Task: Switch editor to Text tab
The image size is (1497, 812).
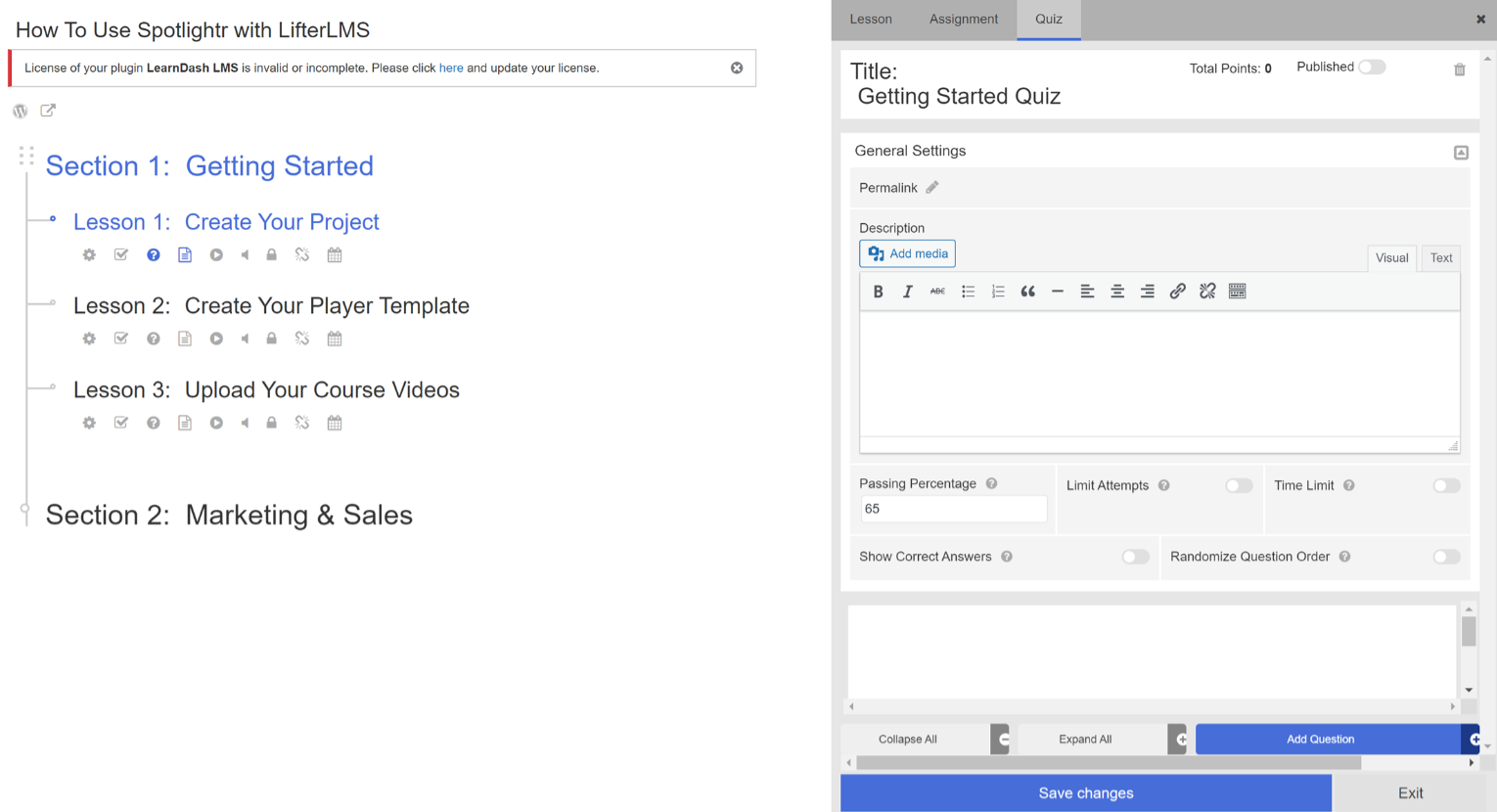Action: (x=1441, y=258)
